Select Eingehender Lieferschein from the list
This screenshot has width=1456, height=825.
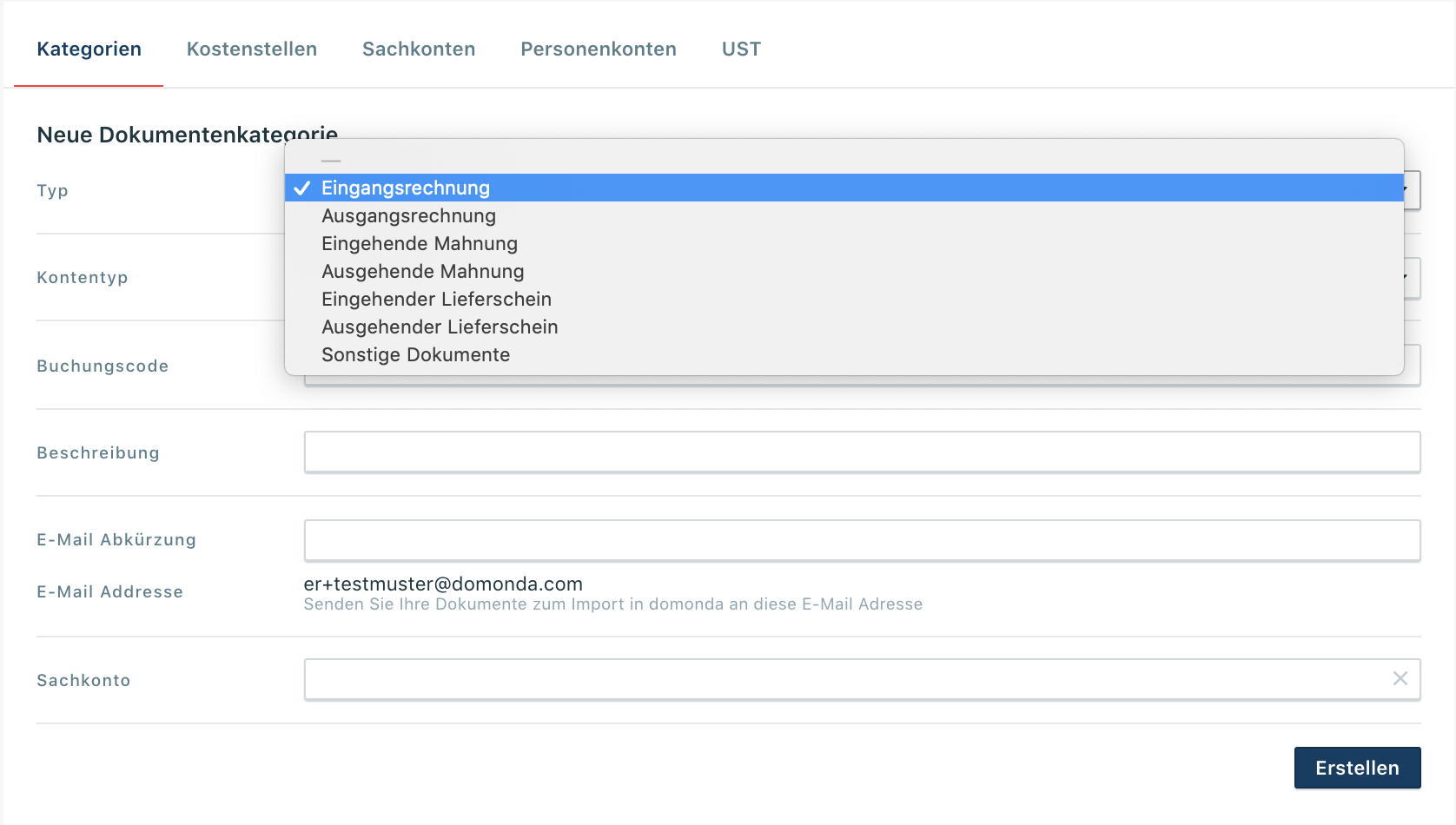(436, 299)
